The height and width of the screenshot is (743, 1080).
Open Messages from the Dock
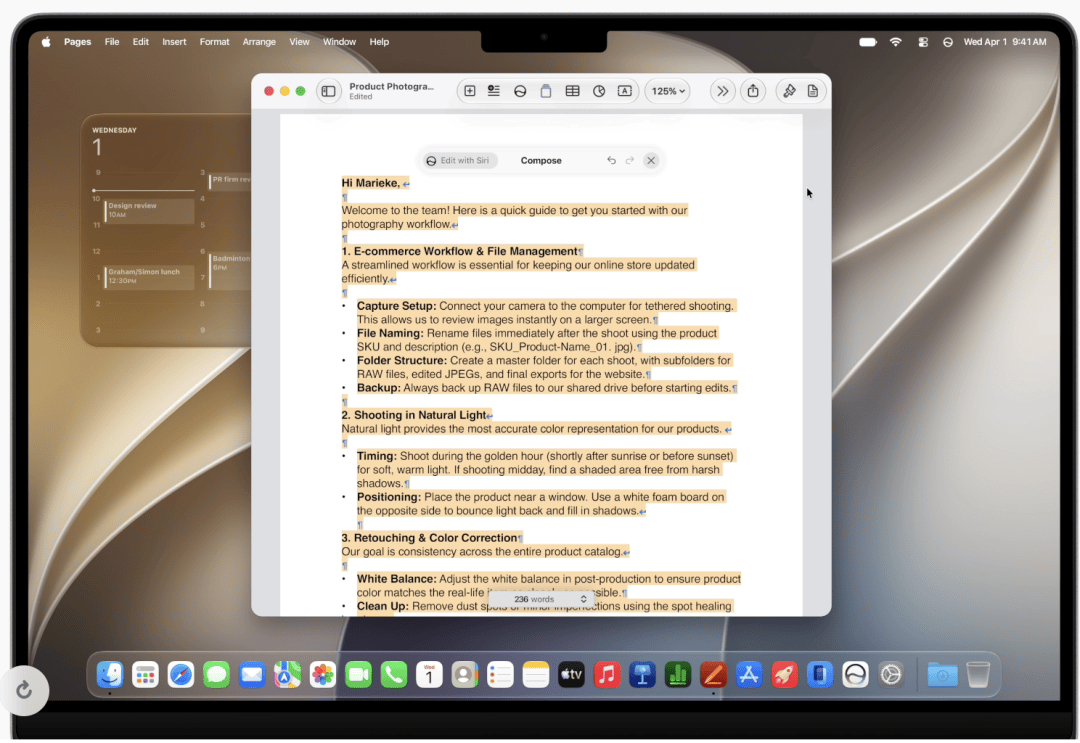(216, 675)
